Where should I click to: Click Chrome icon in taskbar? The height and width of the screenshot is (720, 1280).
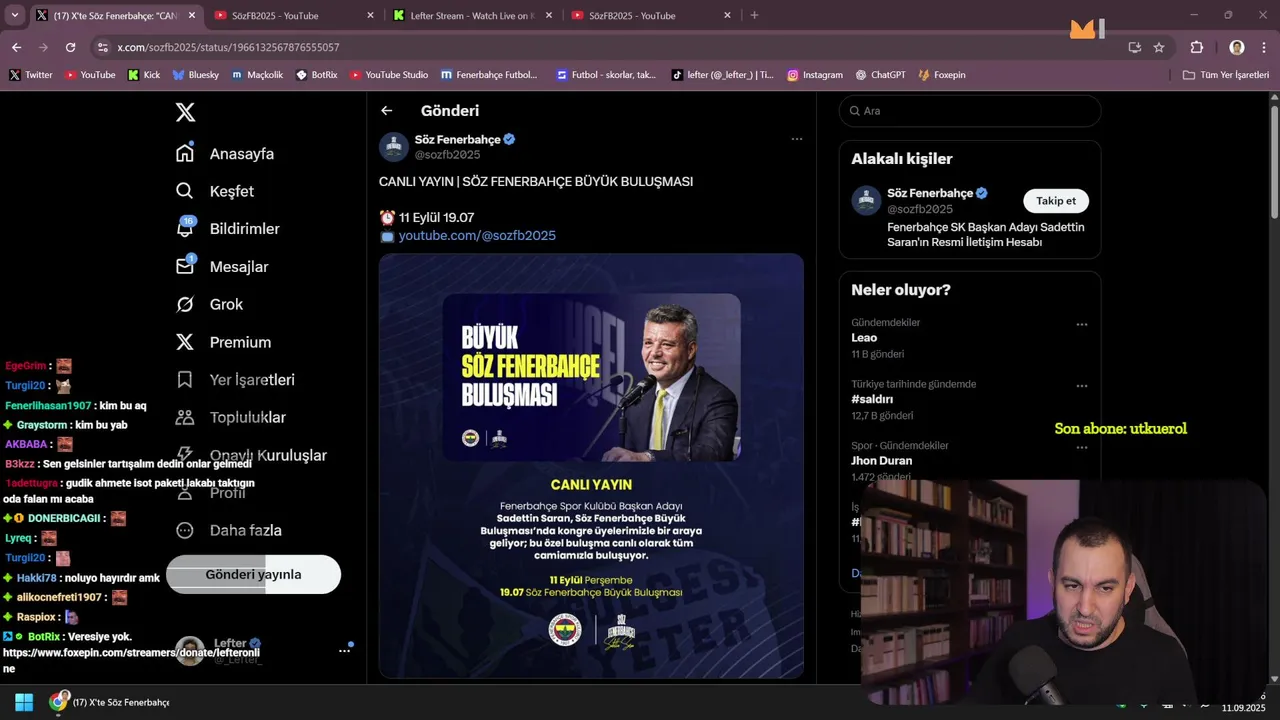tap(58, 702)
